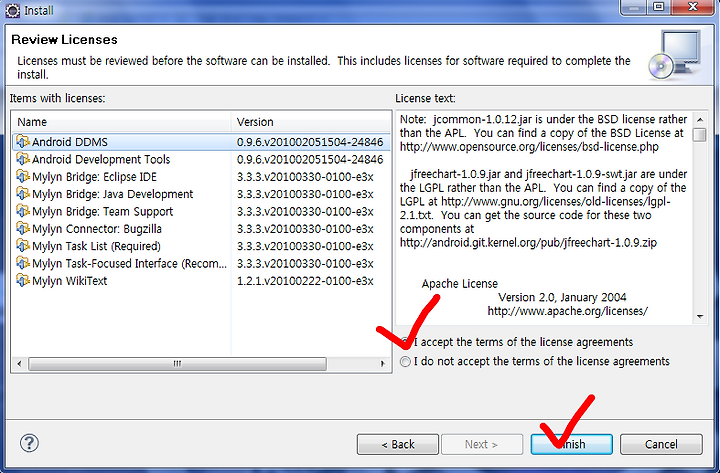
Task: Click the Finish button
Action: (x=571, y=444)
